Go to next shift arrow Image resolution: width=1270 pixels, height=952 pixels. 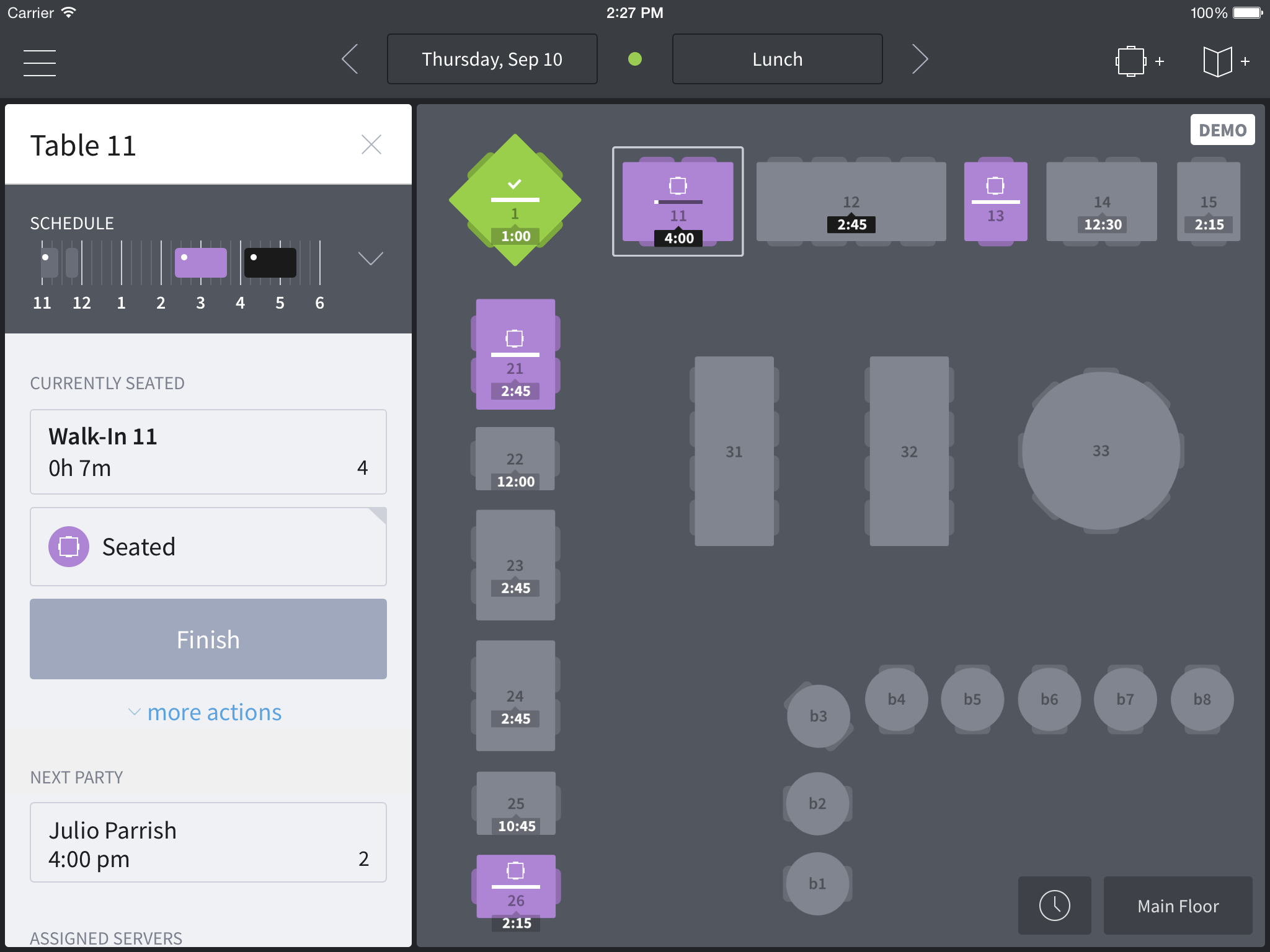[920, 59]
